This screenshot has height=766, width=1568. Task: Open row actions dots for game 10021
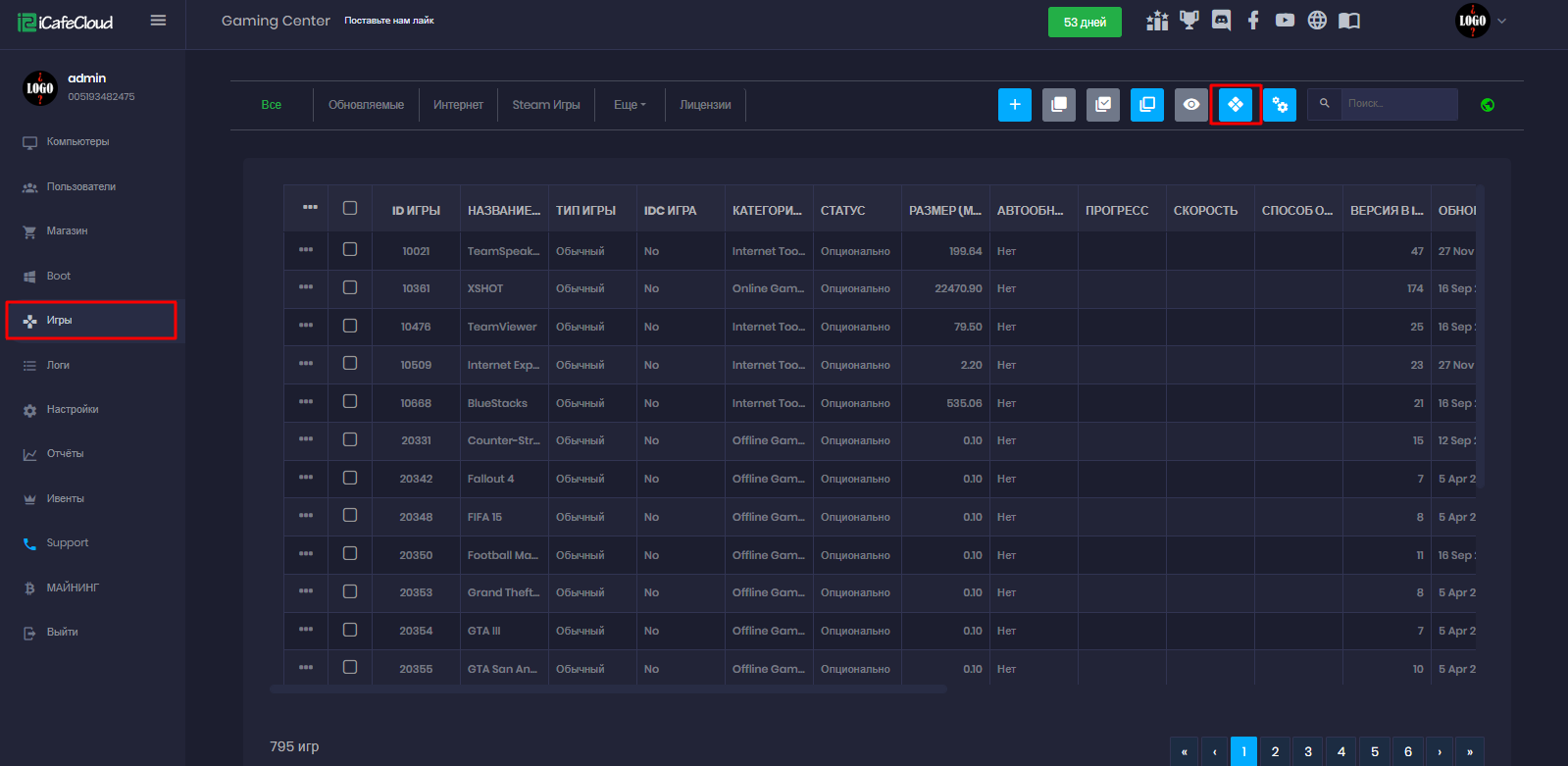[x=306, y=249]
